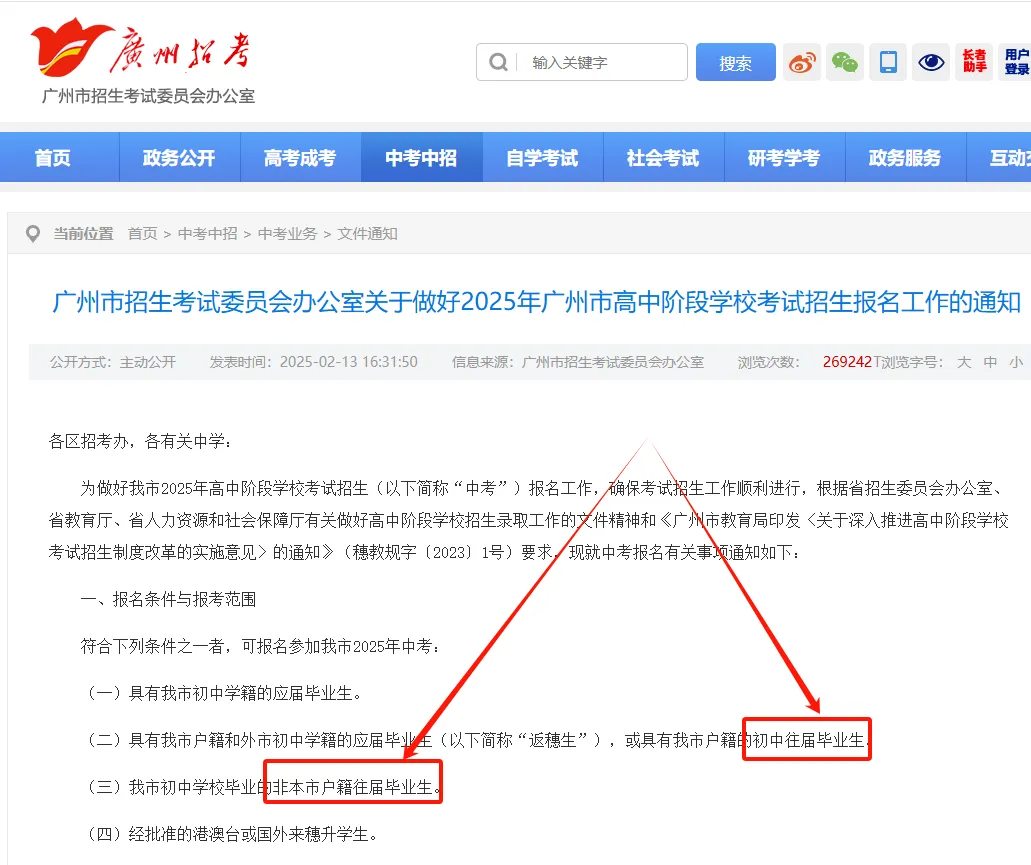
Task: Open the Weibo icon in the header
Action: coord(802,62)
